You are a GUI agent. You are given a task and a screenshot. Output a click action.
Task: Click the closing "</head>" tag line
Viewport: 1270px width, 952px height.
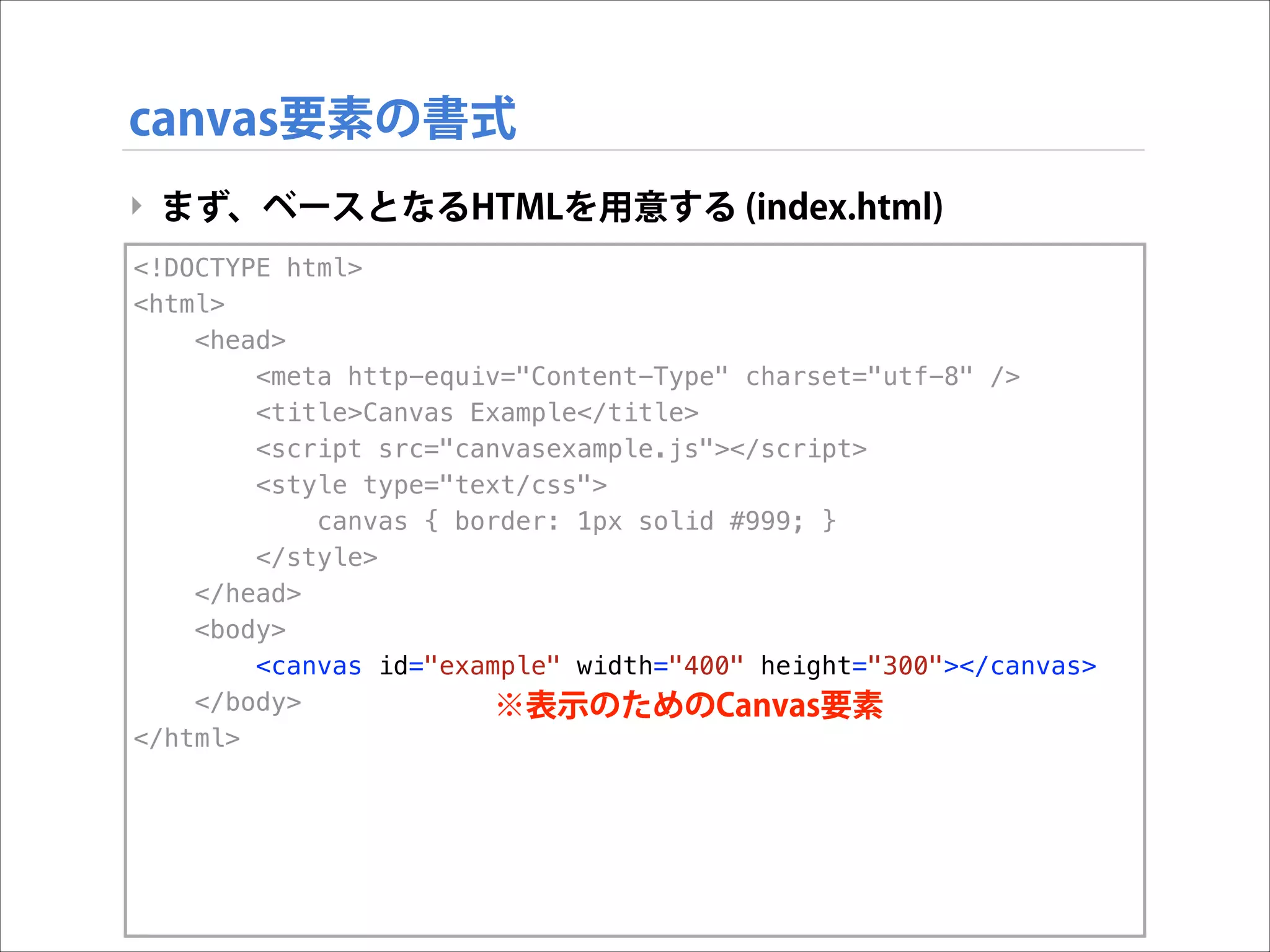click(x=248, y=594)
